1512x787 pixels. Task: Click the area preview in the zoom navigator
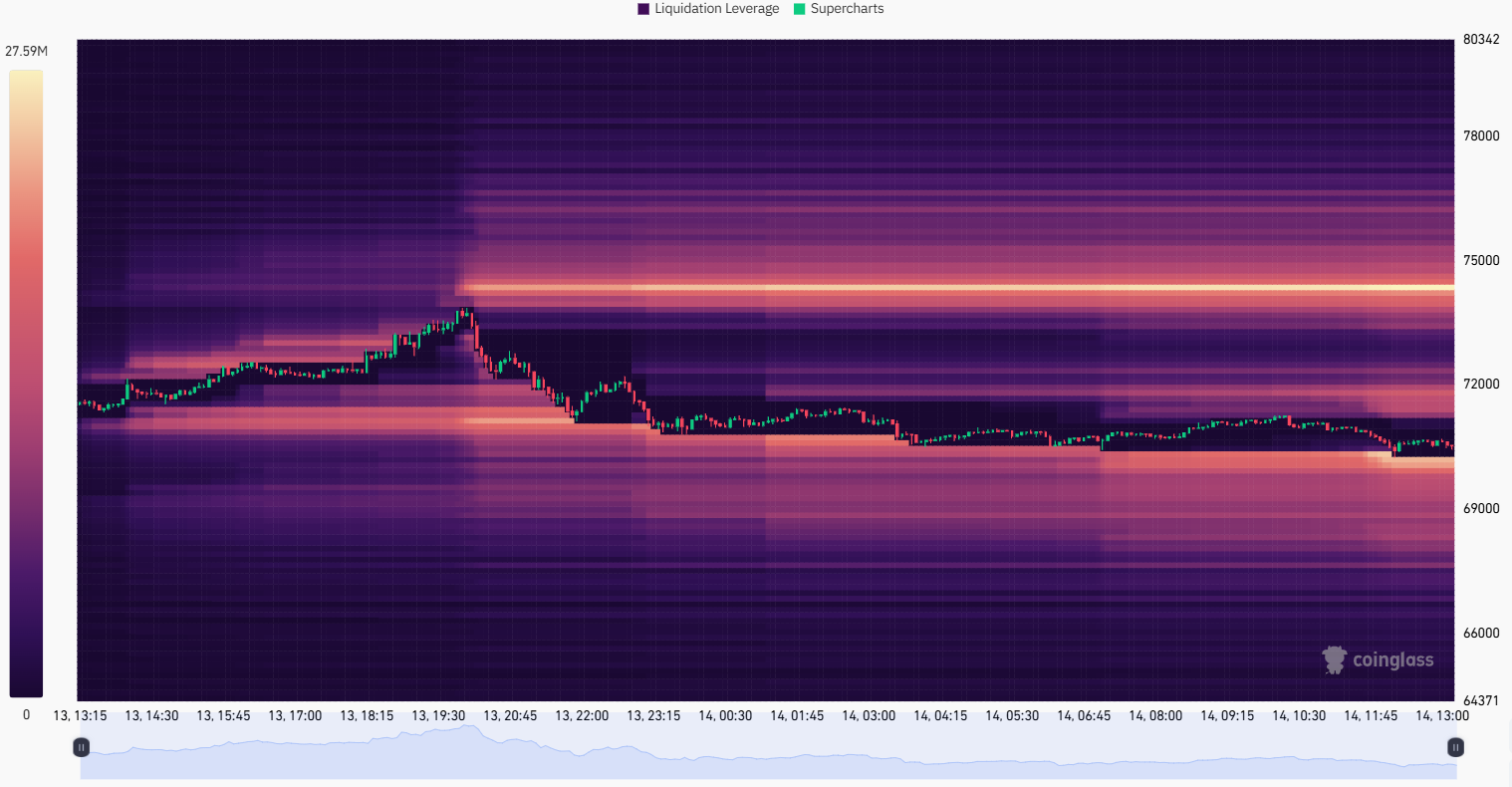(768, 752)
